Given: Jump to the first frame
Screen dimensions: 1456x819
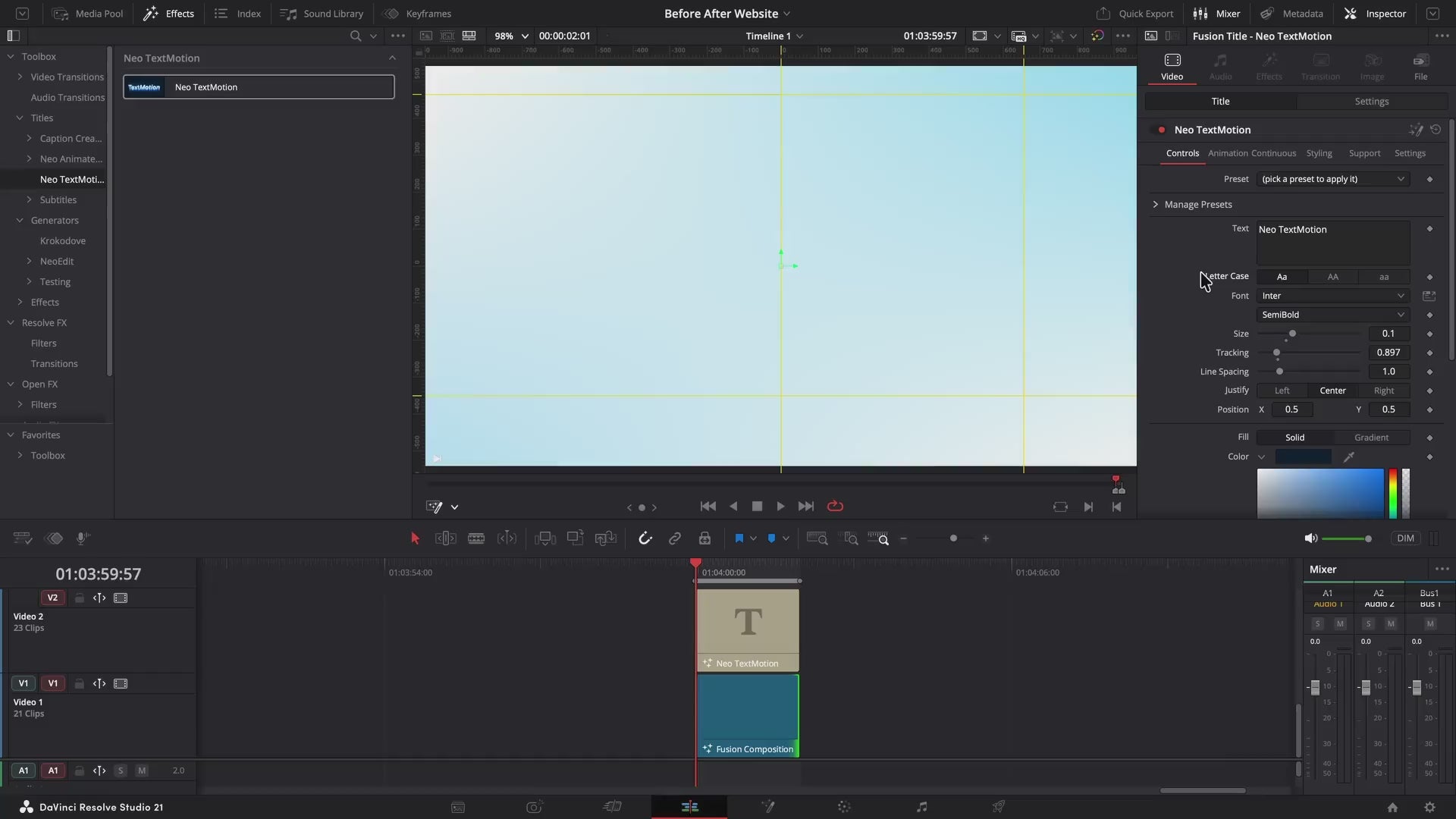Looking at the screenshot, I should click(x=708, y=507).
